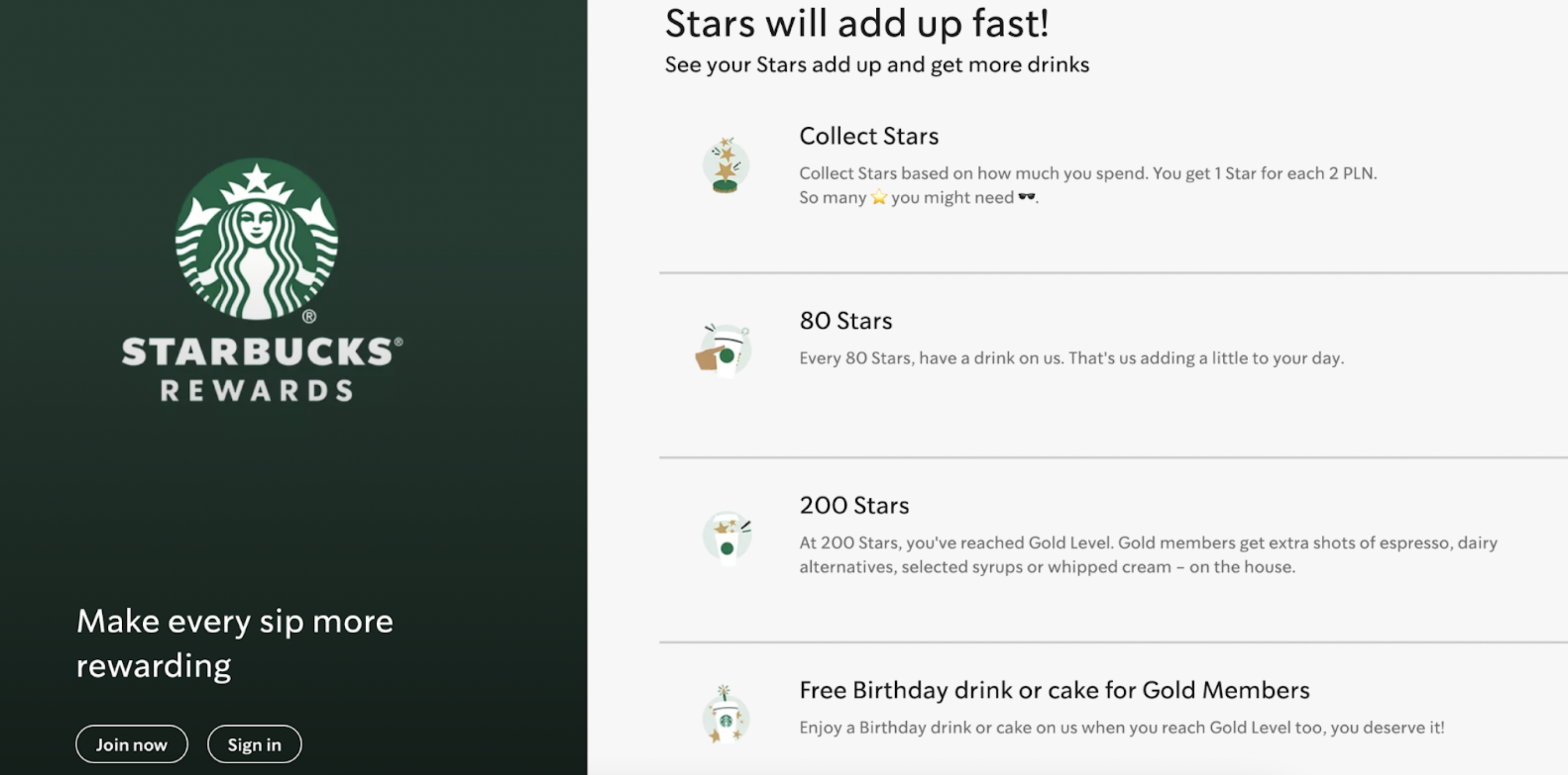
Task: Select the 'Collect Stars' section title
Action: point(869,137)
